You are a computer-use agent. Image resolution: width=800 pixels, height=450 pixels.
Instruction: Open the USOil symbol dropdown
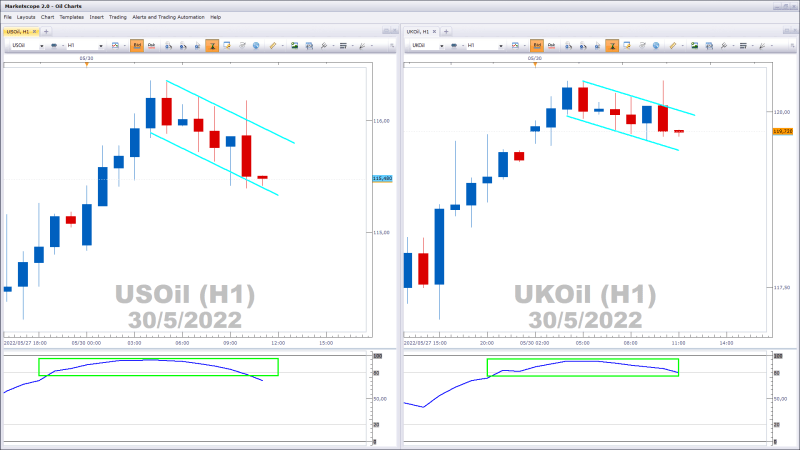(41, 45)
